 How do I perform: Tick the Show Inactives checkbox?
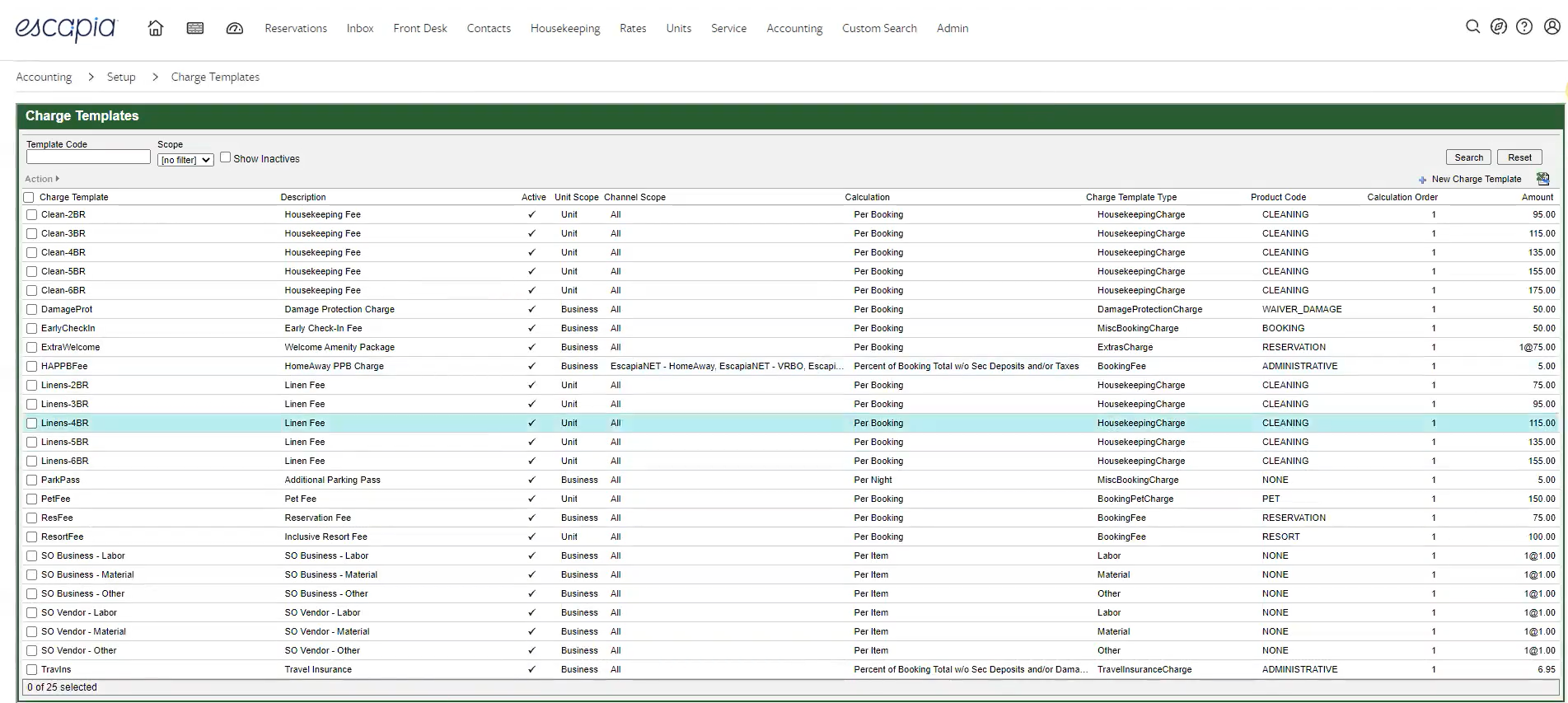pyautogui.click(x=225, y=157)
